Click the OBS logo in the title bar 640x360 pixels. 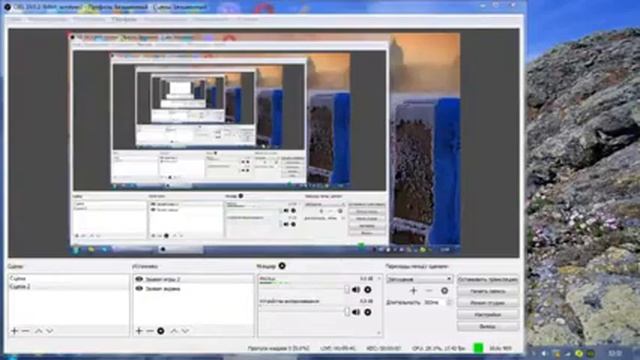tap(7, 7)
